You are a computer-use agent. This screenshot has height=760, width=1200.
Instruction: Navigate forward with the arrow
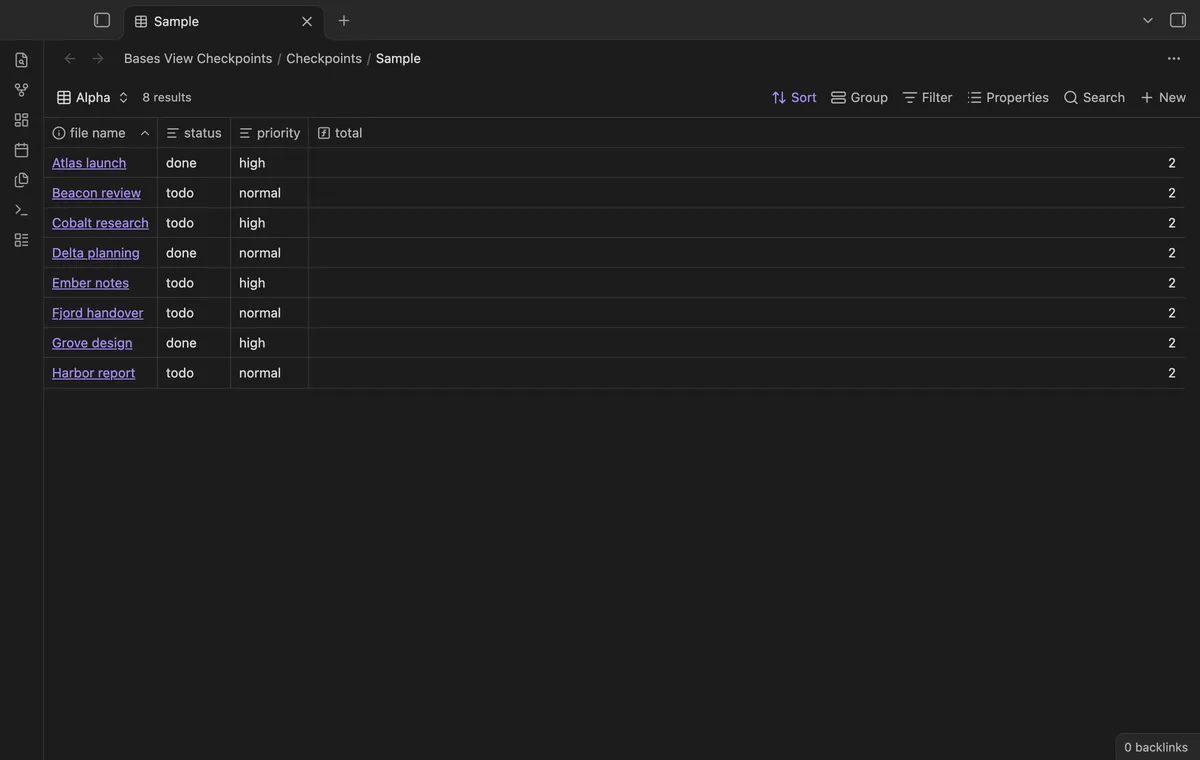98,58
